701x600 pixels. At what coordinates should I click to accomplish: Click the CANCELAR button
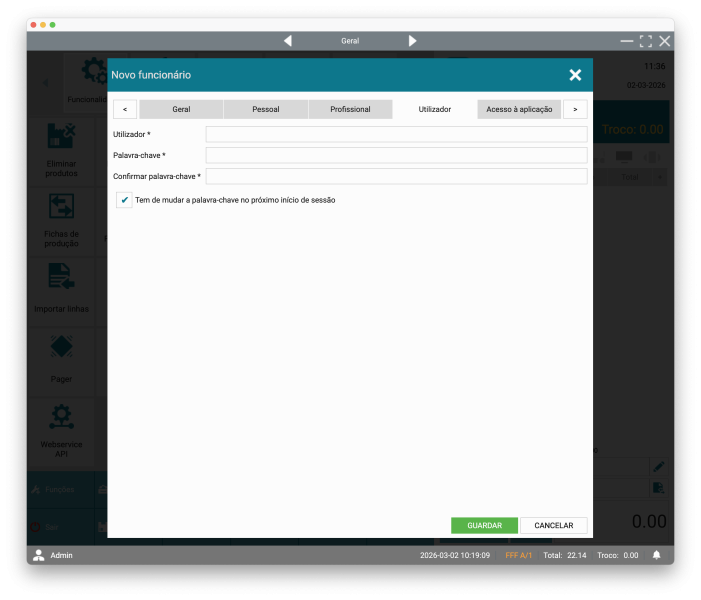coord(553,525)
